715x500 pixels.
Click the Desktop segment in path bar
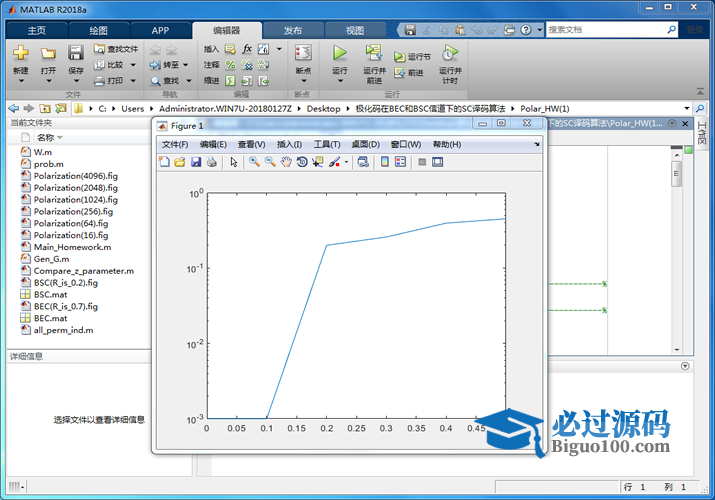323,108
